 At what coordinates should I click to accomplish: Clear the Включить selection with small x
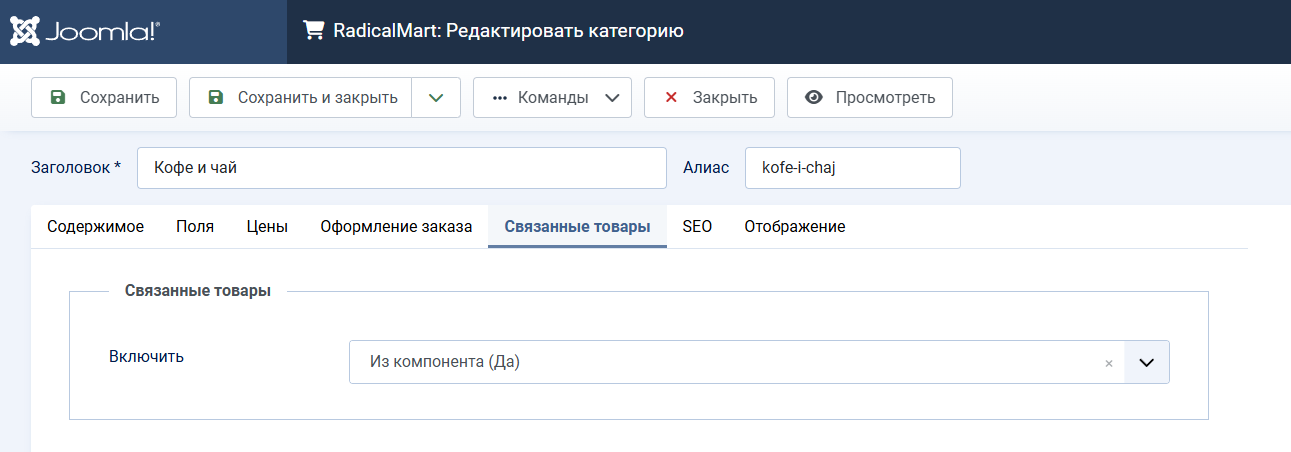1108,364
